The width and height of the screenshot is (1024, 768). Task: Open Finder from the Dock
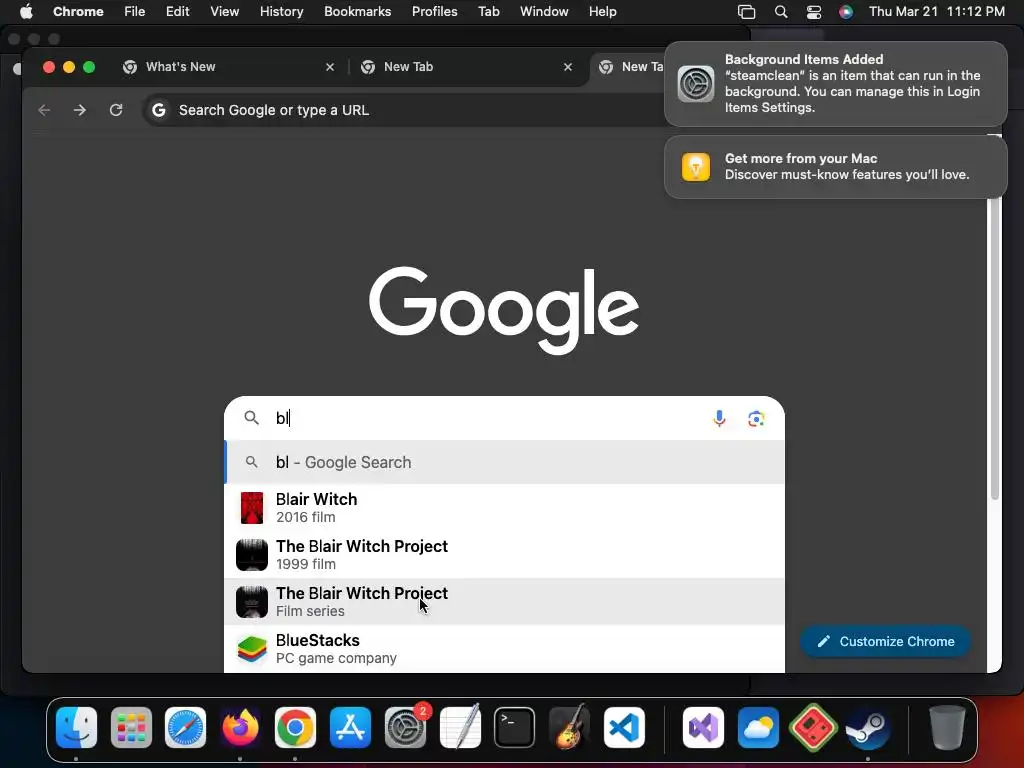76,728
